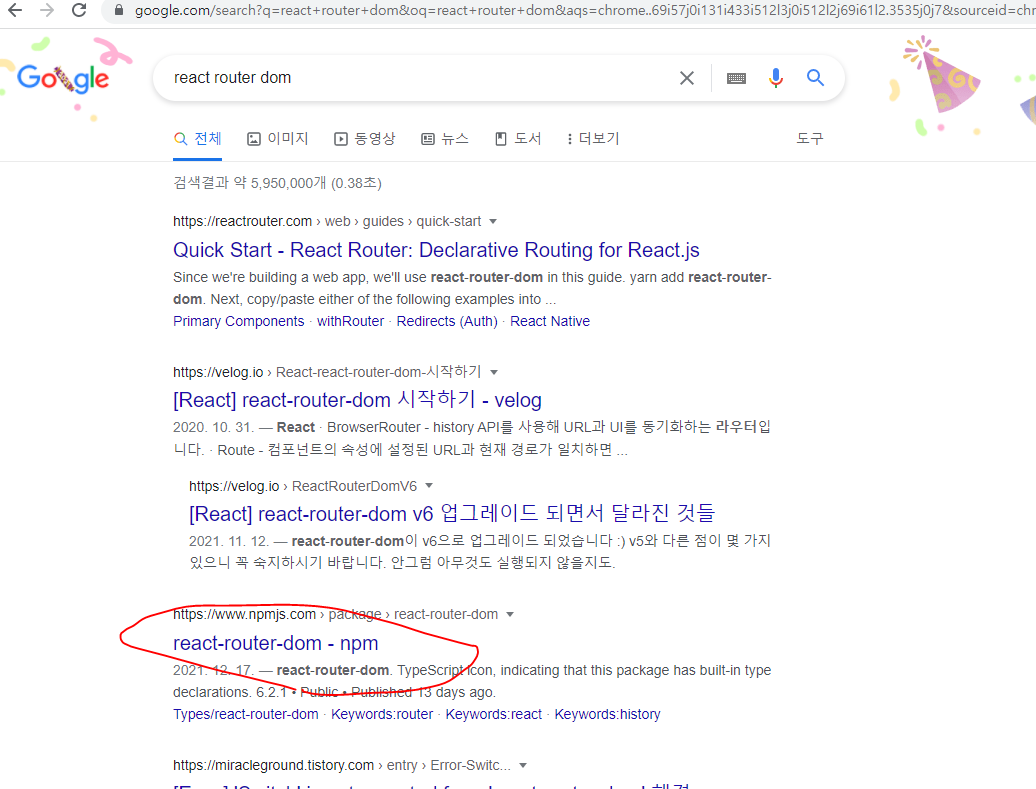Open Types/react-router-dom sitelink
The height and width of the screenshot is (789, 1036).
click(x=246, y=714)
